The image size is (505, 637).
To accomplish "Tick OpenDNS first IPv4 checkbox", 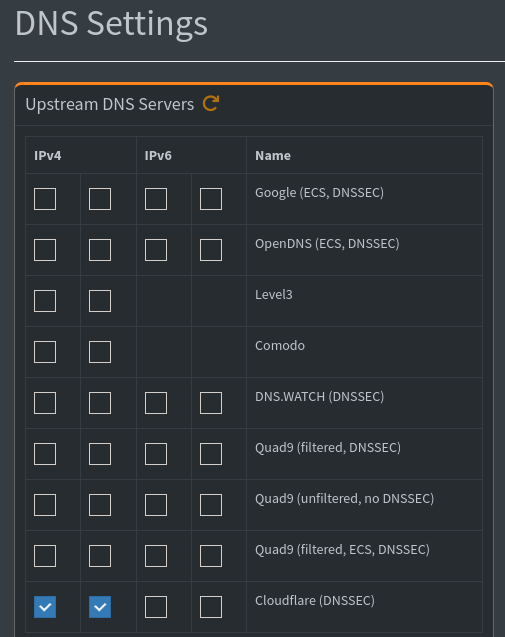I will [45, 250].
